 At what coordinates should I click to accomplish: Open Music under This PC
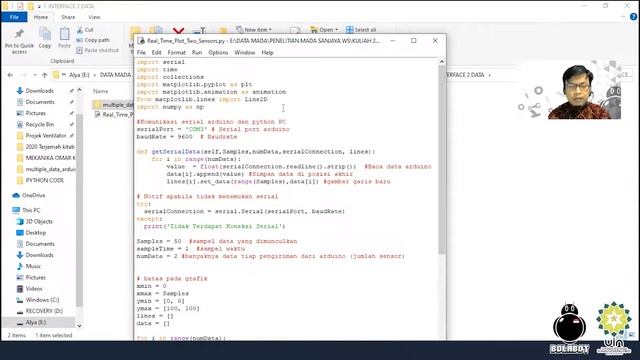(x=33, y=266)
